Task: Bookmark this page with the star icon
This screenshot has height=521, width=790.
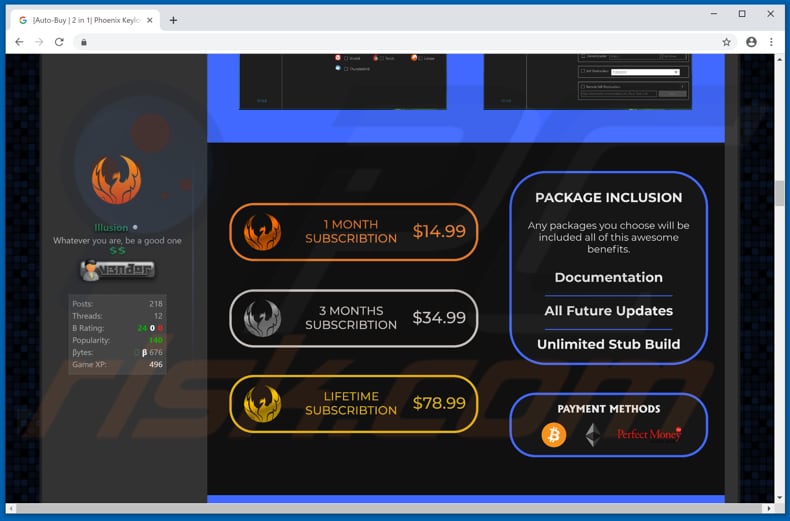Action: tap(726, 42)
